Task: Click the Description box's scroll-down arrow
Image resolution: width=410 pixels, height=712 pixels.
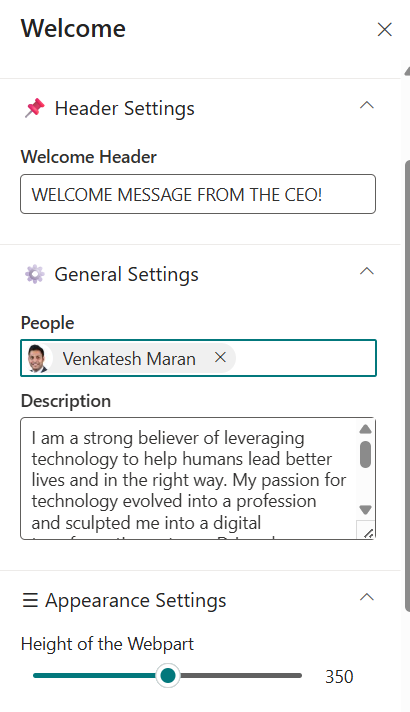Action: (x=366, y=509)
